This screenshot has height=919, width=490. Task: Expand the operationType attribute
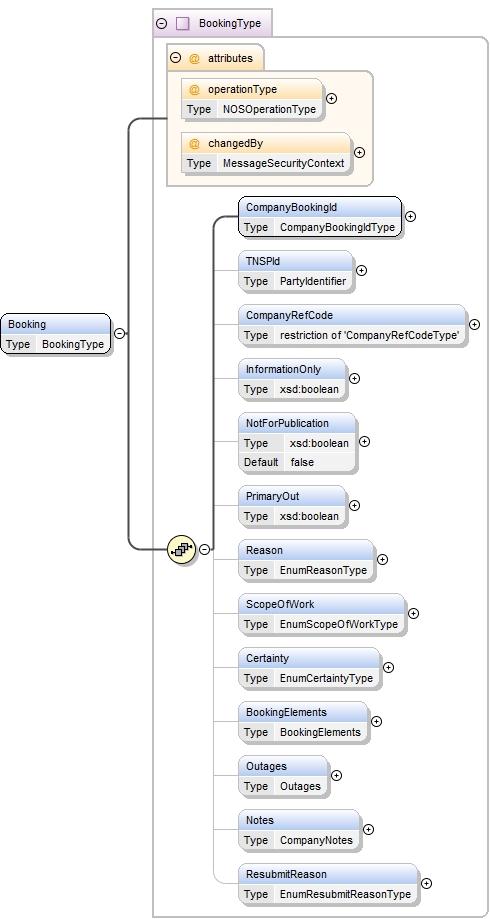[x=331, y=98]
